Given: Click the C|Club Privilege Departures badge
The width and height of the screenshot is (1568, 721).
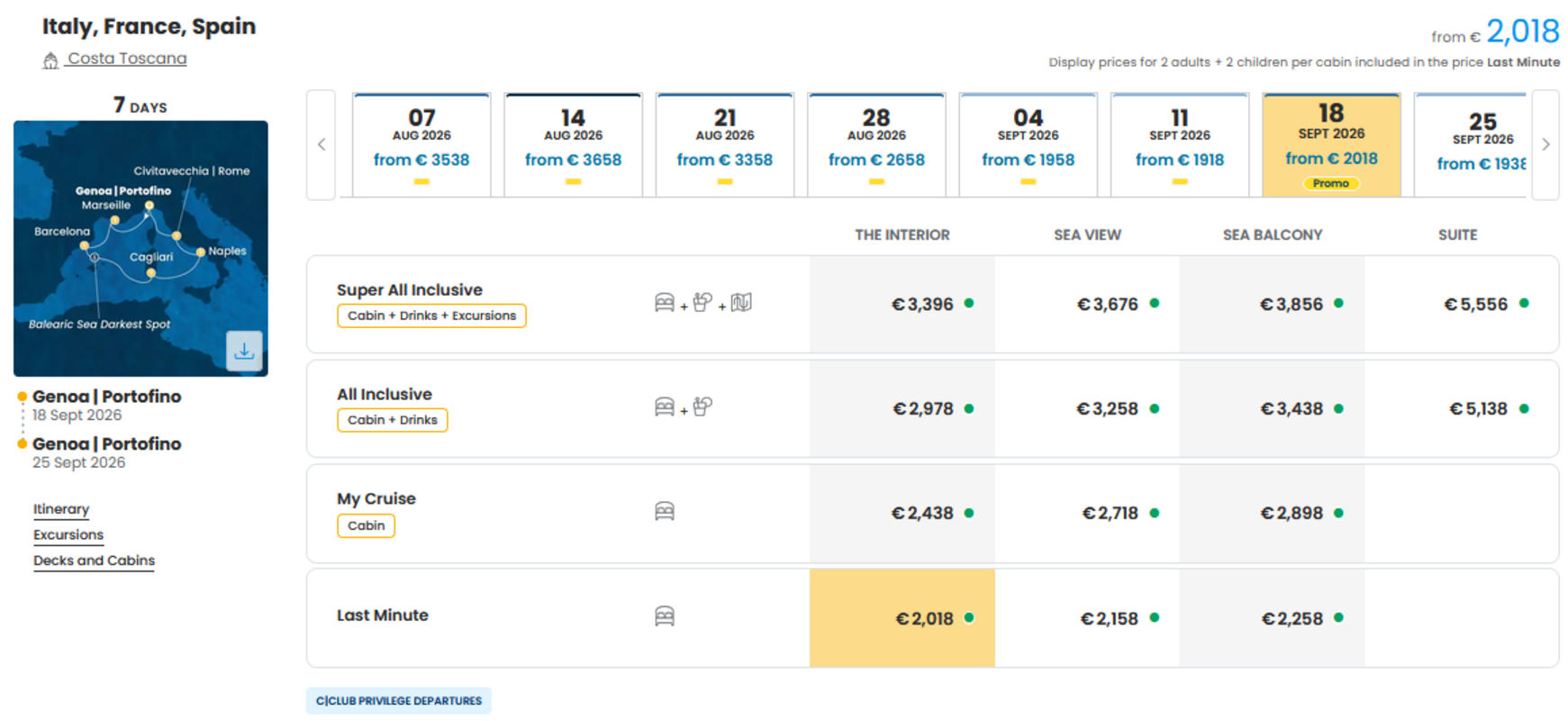Looking at the screenshot, I should point(399,700).
